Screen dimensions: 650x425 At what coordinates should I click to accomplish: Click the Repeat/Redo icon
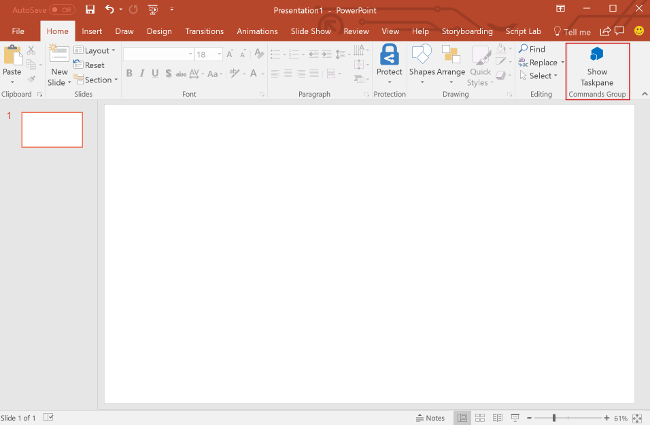(x=133, y=10)
